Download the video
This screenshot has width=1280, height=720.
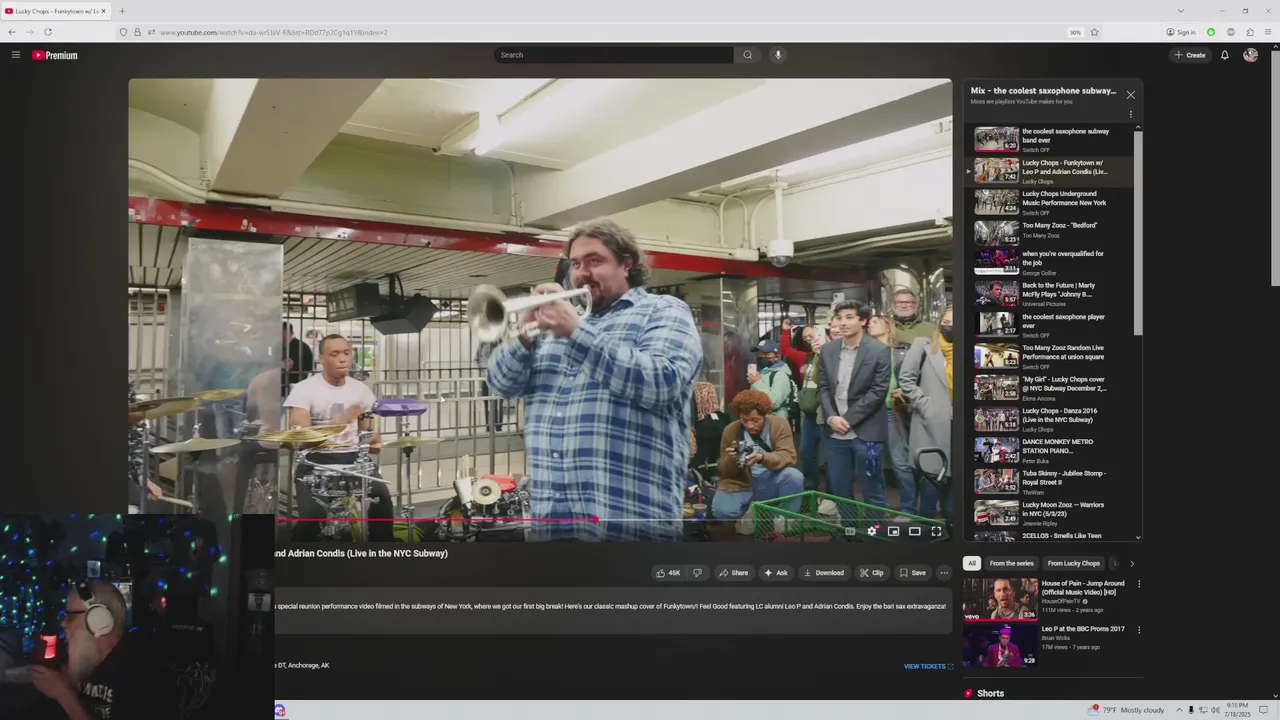(823, 573)
